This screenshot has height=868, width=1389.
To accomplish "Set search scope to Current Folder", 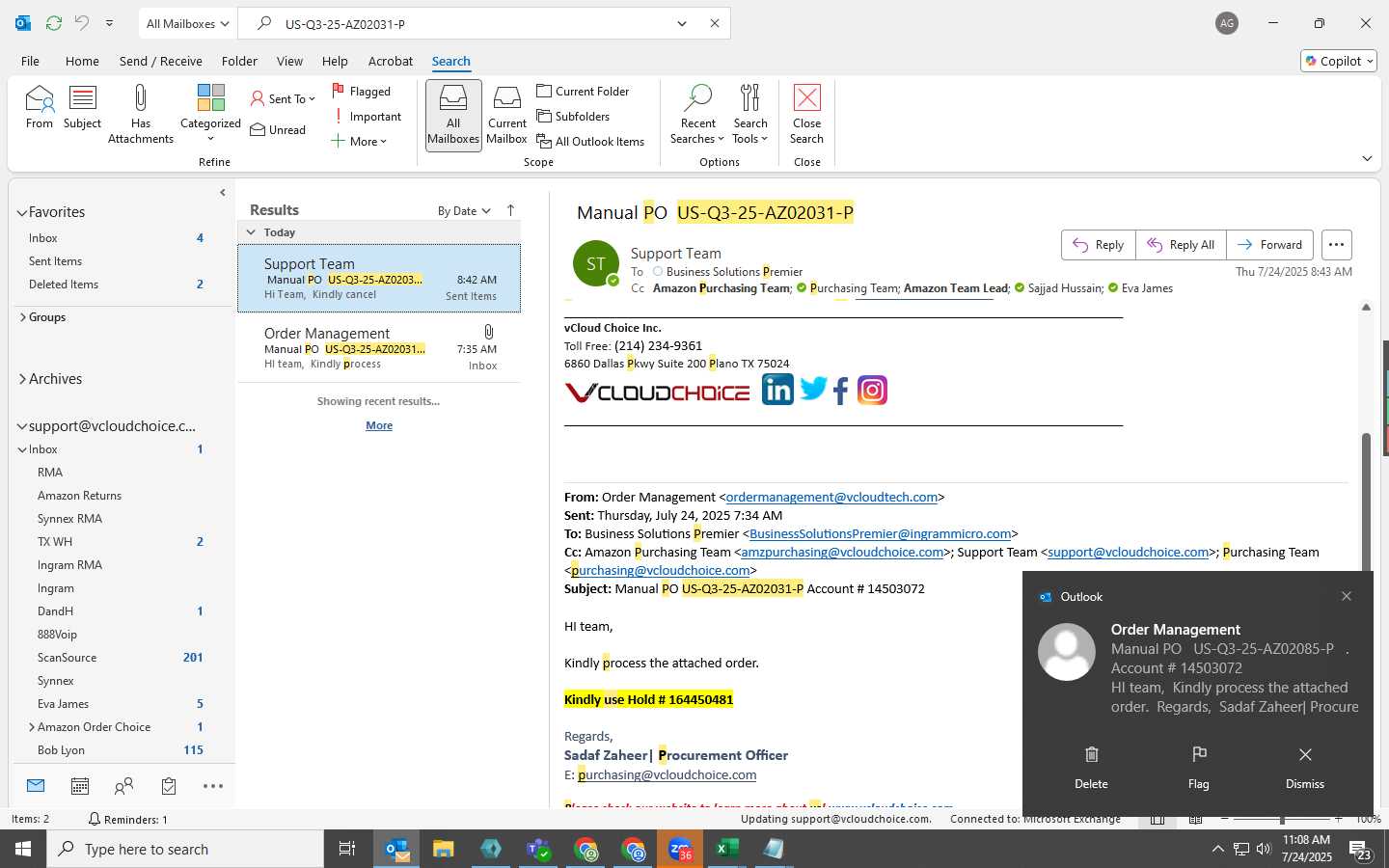I will (x=583, y=91).
